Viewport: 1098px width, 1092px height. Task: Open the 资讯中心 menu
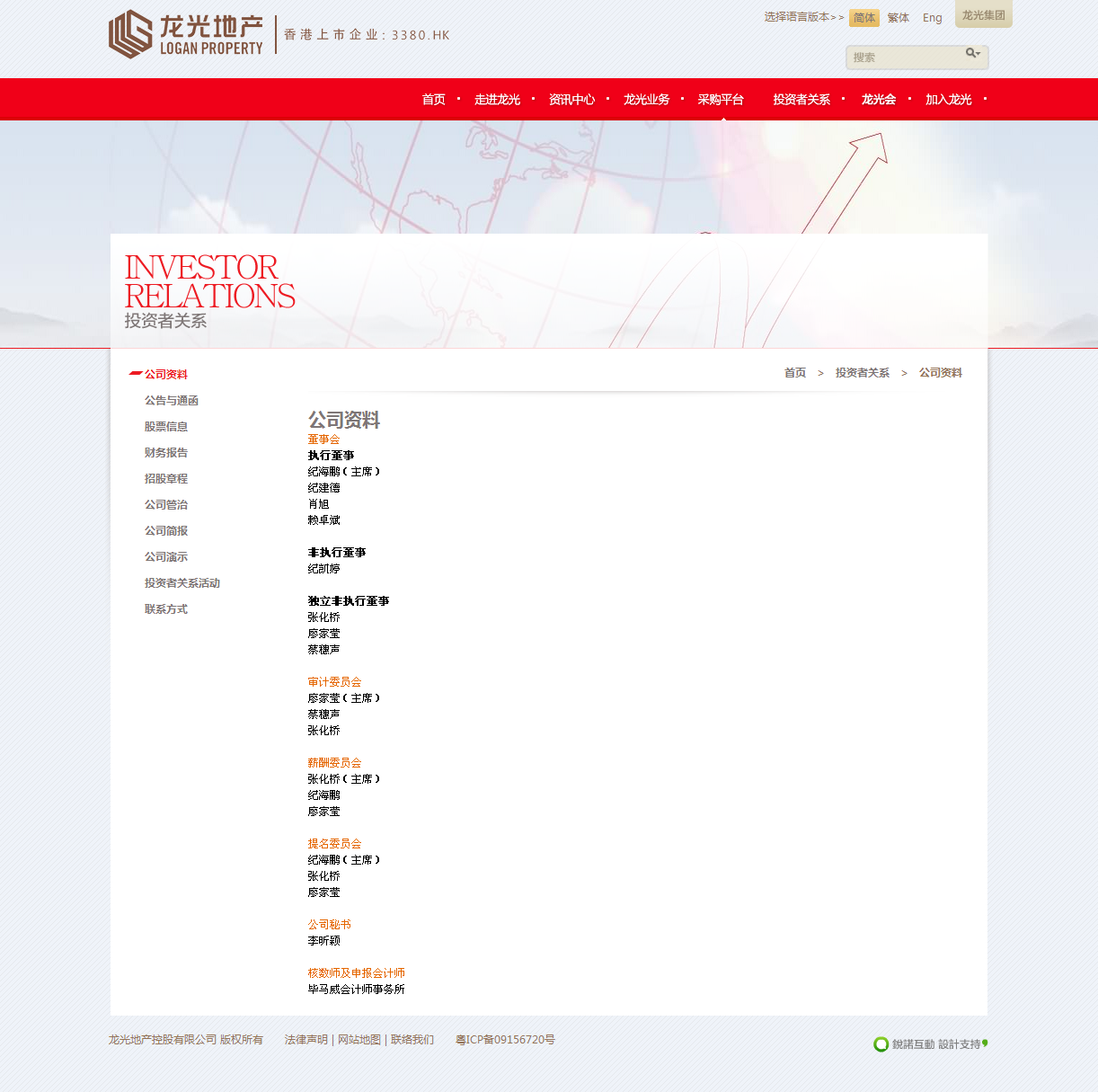click(572, 100)
